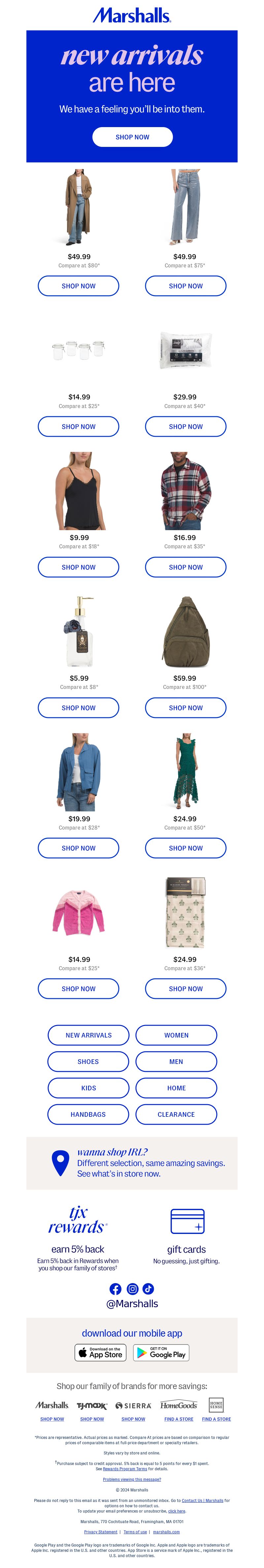Open the Instagram social icon
Viewport: 264px width, 1568px height.
click(132, 1289)
